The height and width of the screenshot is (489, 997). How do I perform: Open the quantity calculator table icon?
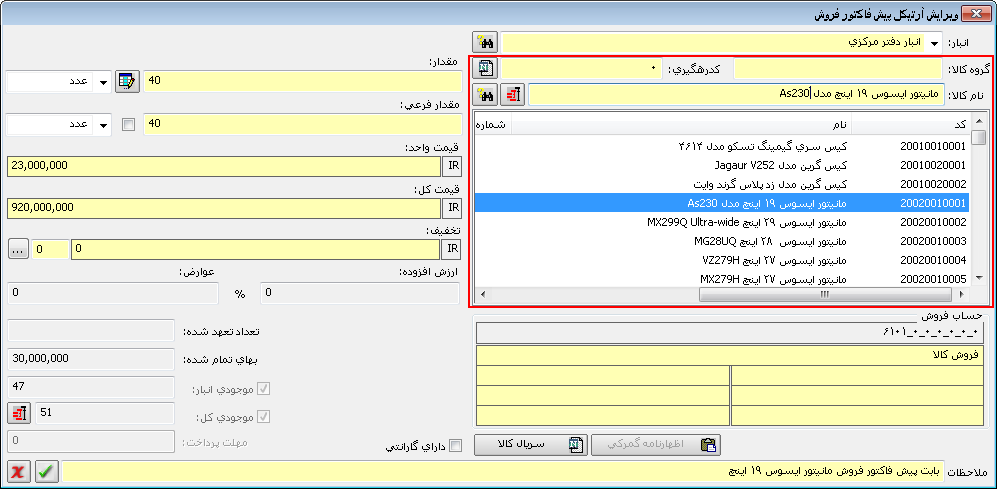click(x=127, y=82)
